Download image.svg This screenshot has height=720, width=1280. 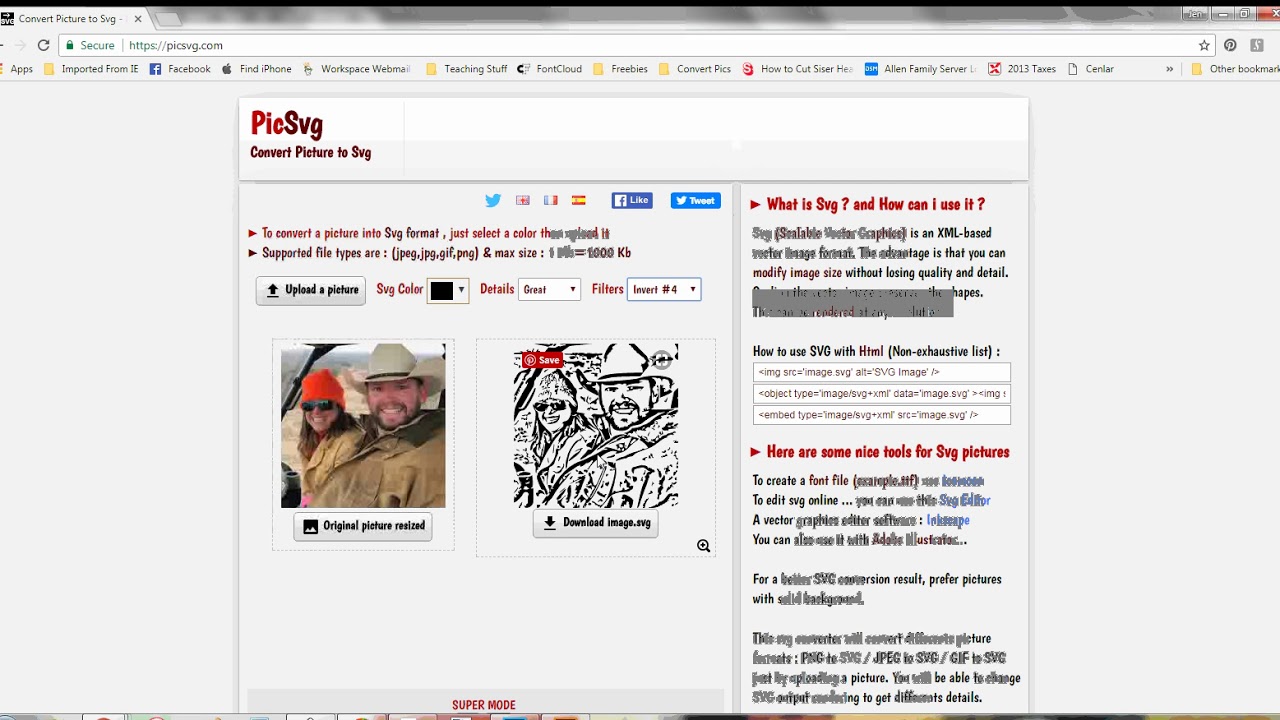pos(596,523)
